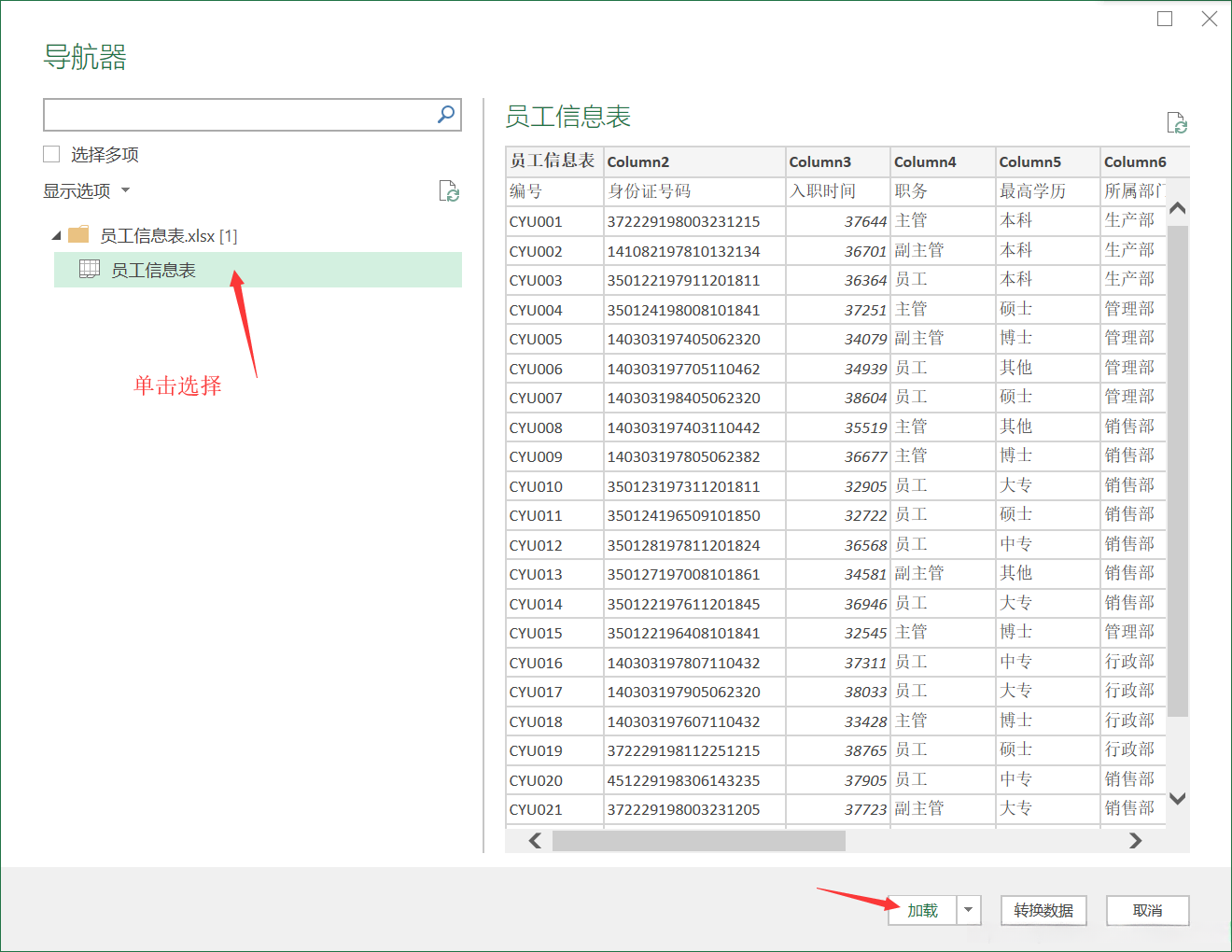Click the search magnifier icon
The image size is (1232, 952).
coord(446,114)
